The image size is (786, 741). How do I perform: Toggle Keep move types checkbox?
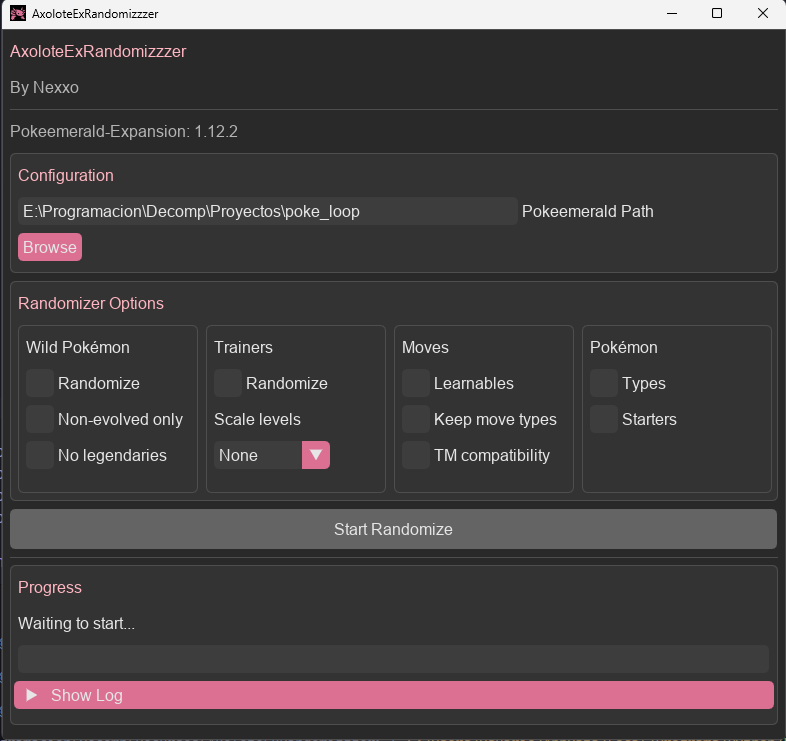(416, 419)
